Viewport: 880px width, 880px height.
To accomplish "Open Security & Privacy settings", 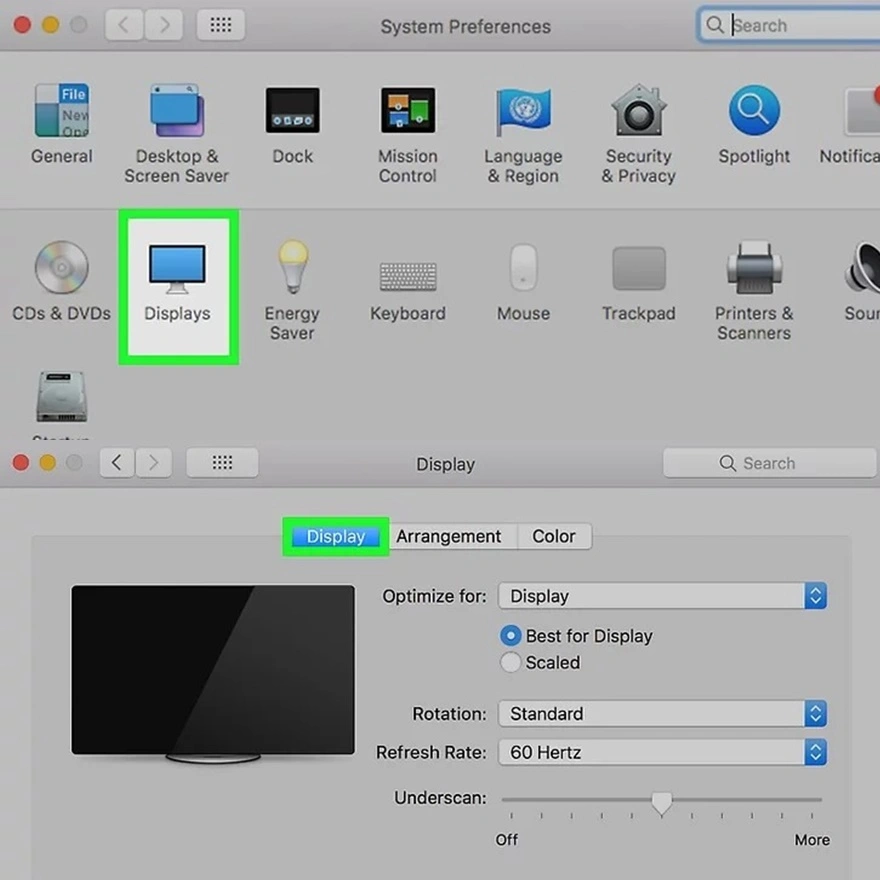I will pyautogui.click(x=638, y=110).
